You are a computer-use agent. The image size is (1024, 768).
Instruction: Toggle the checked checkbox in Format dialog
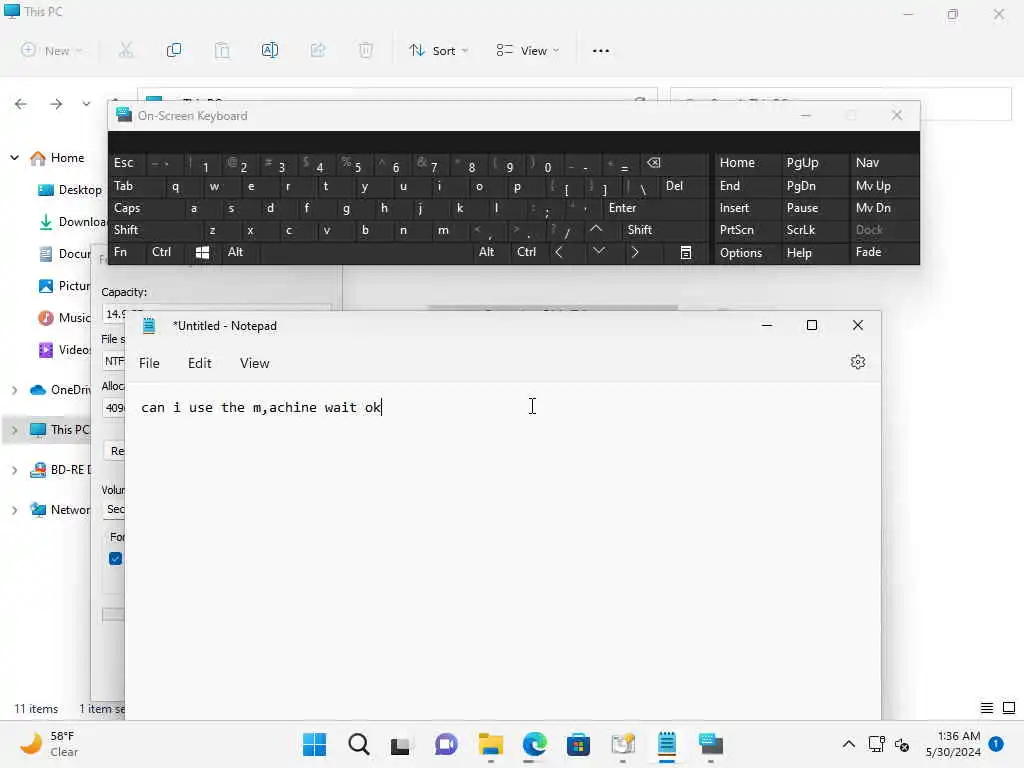(116, 559)
